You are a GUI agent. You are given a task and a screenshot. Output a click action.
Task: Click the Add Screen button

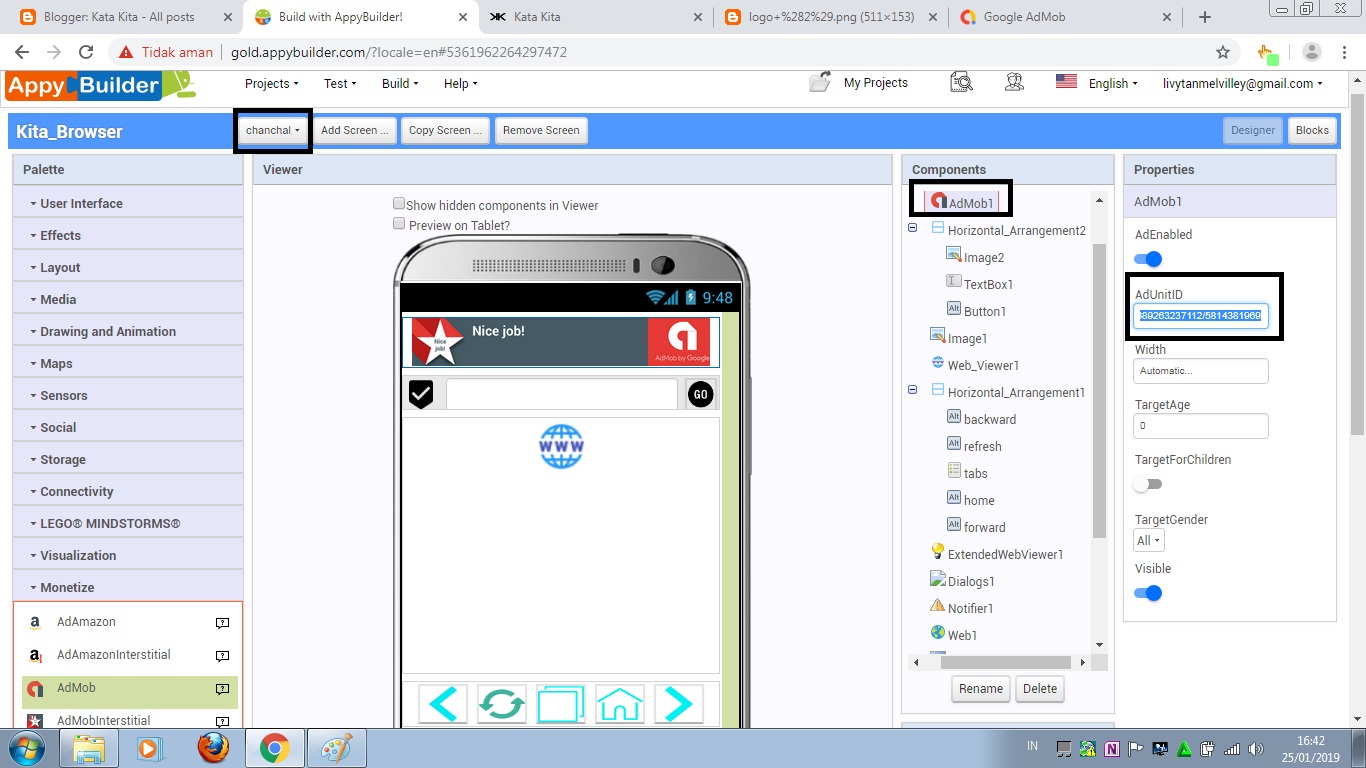355,130
